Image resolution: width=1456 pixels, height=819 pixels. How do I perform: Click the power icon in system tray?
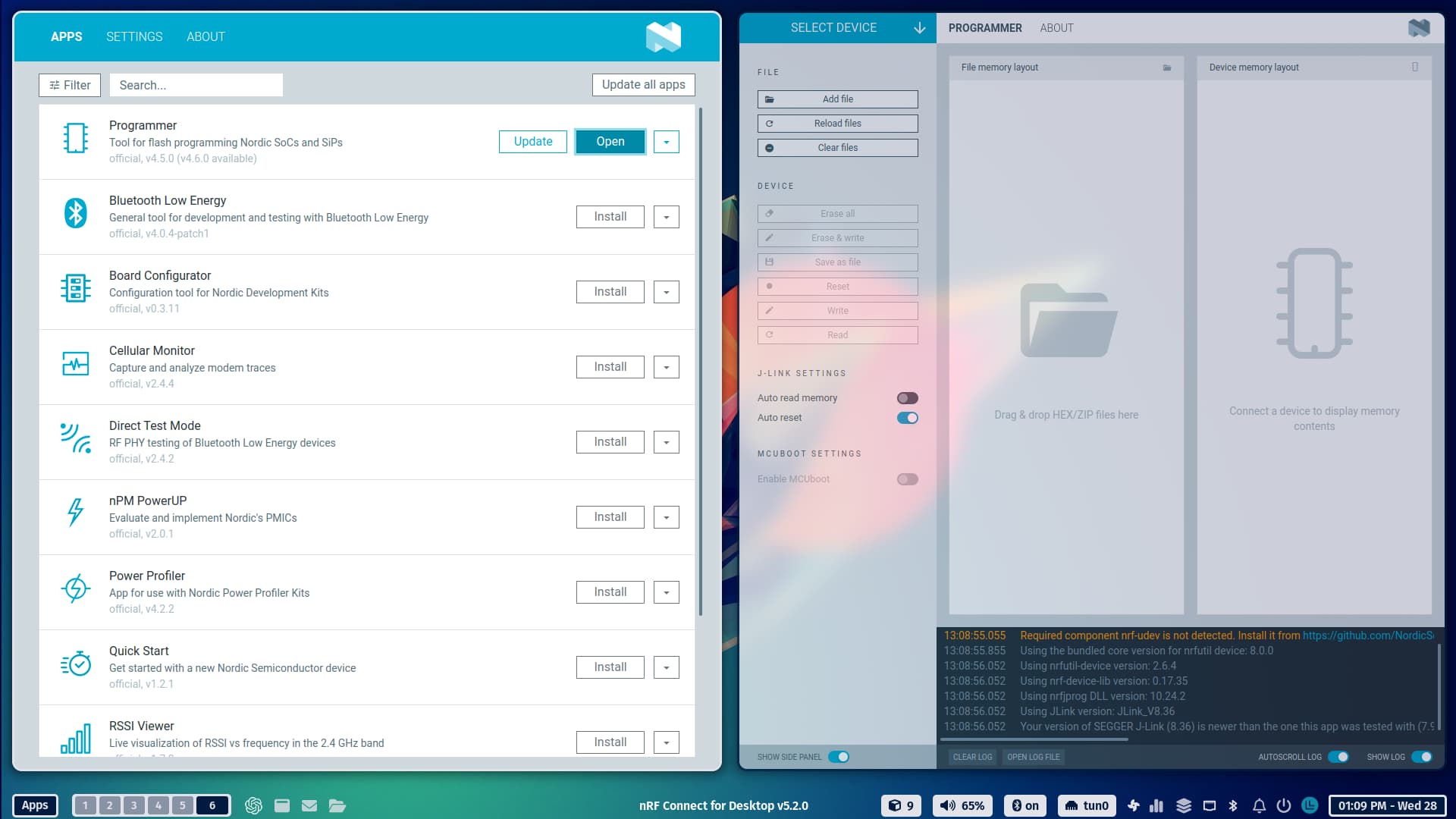[x=1284, y=805]
